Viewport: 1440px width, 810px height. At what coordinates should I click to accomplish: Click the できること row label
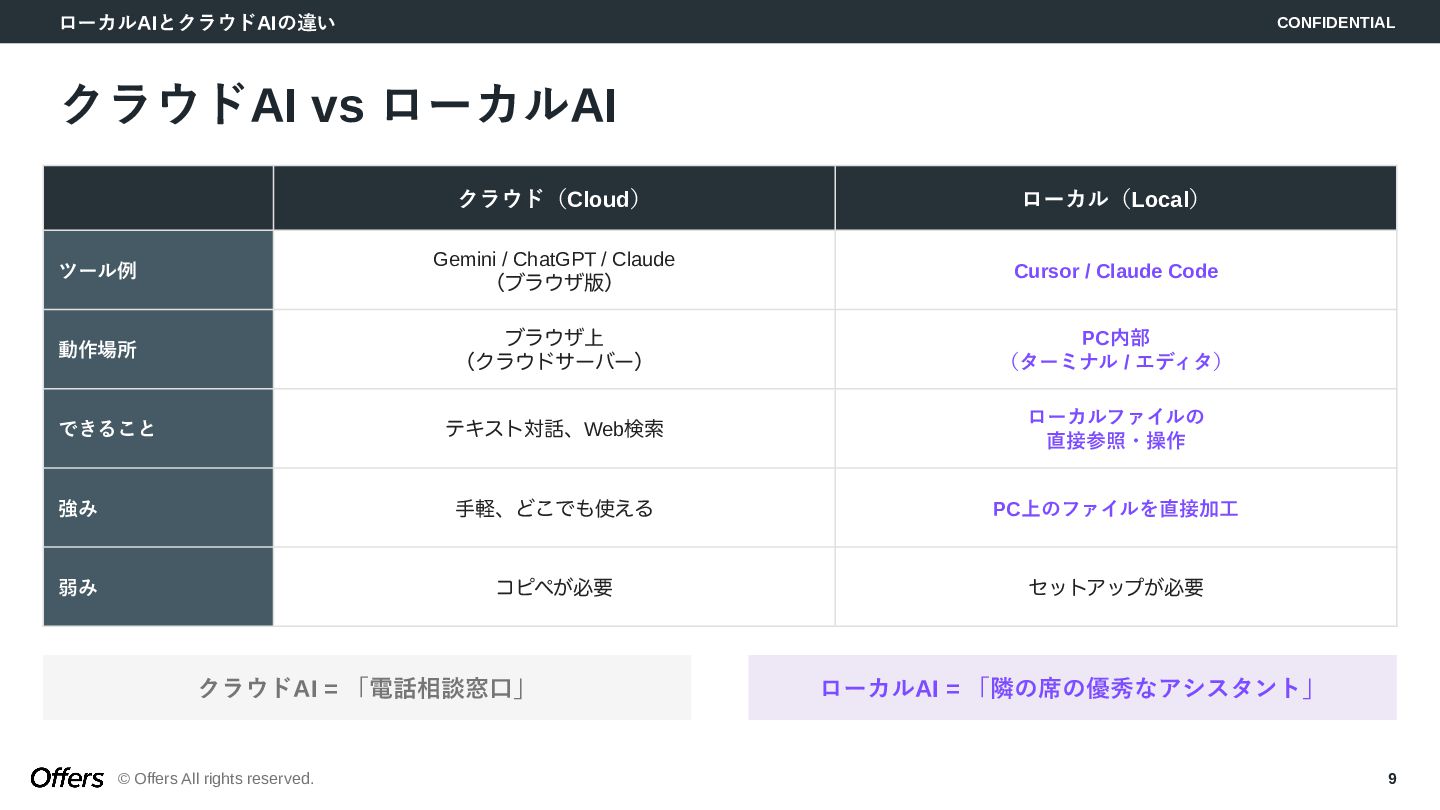(158, 428)
